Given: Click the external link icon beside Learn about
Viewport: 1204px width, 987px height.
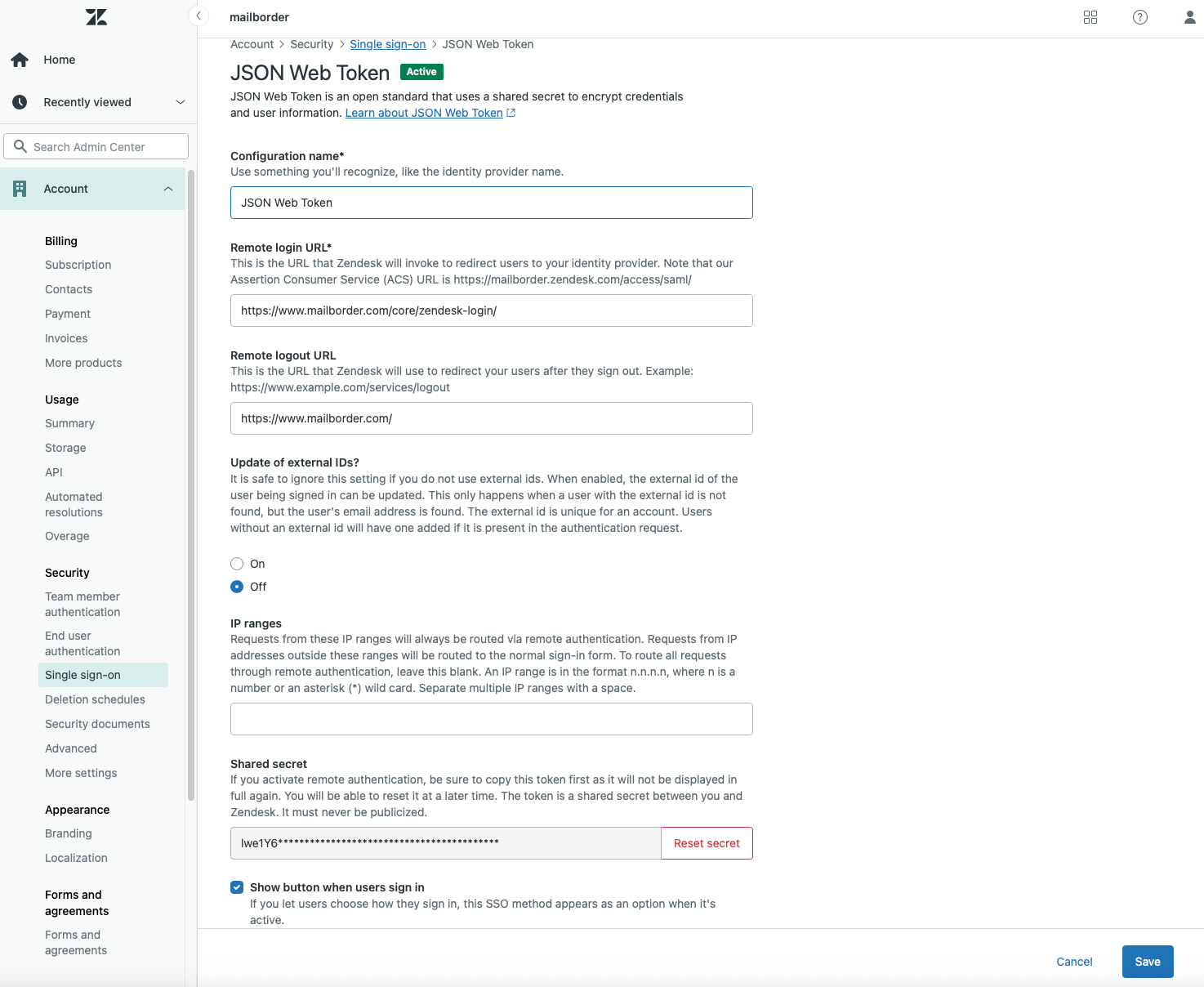Looking at the screenshot, I should click(x=512, y=113).
